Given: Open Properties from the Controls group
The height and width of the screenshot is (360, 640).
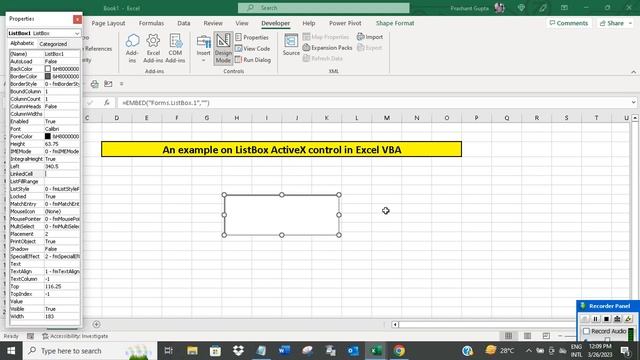Looking at the screenshot, I should point(252,37).
